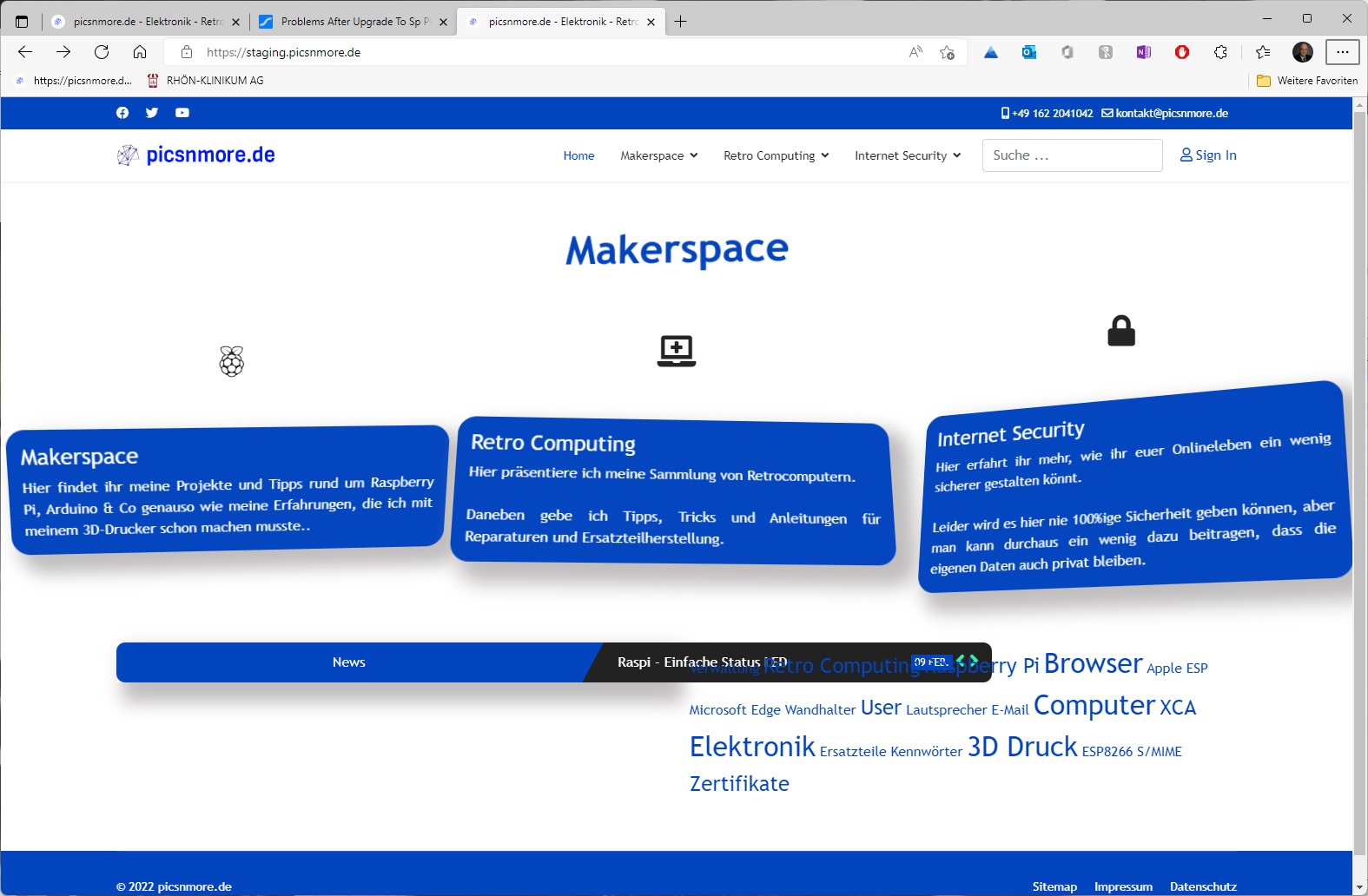Open the Facebook social icon
This screenshot has width=1368, height=896.
tap(122, 113)
